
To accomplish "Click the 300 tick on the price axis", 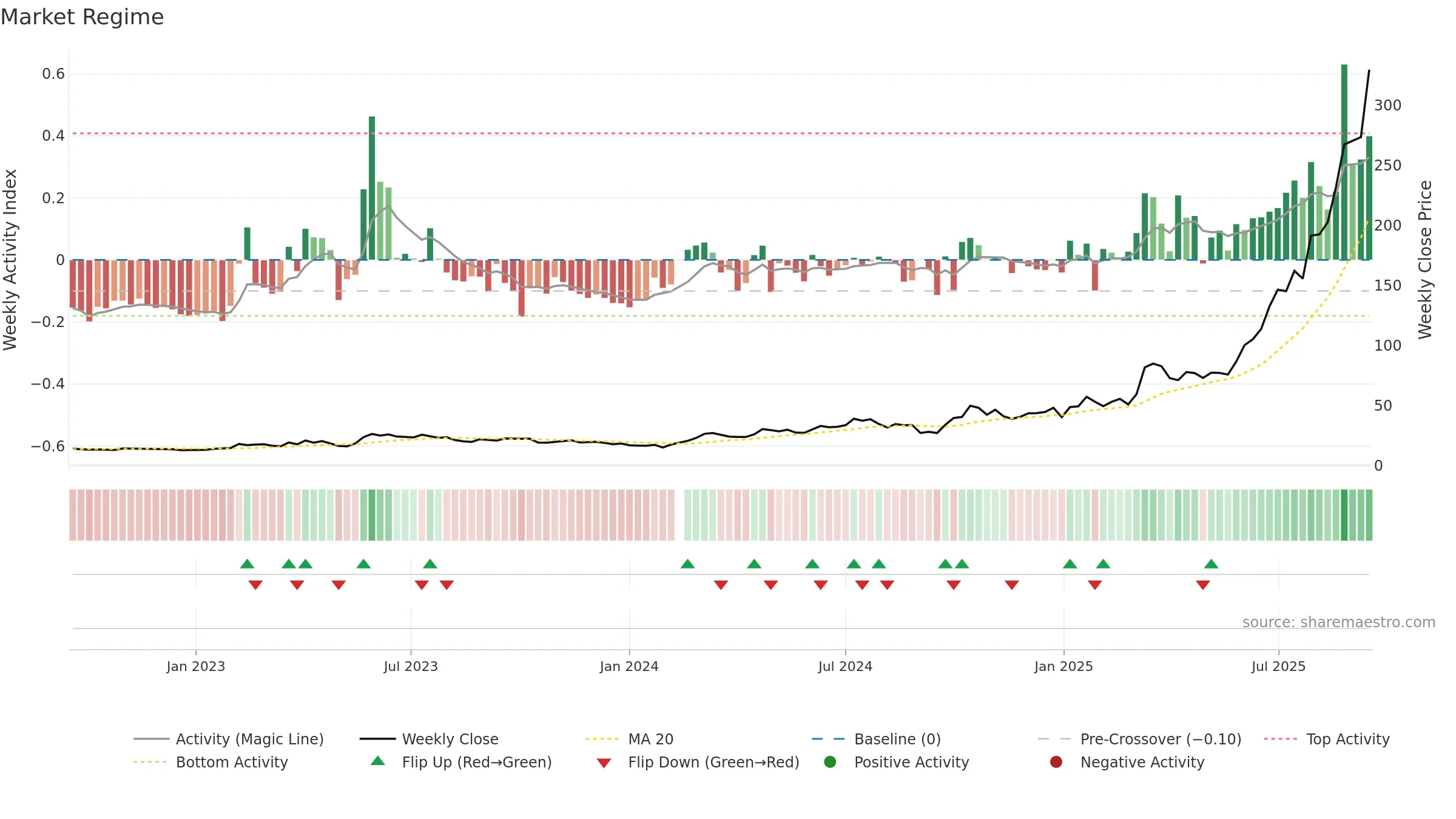I will (x=1387, y=105).
